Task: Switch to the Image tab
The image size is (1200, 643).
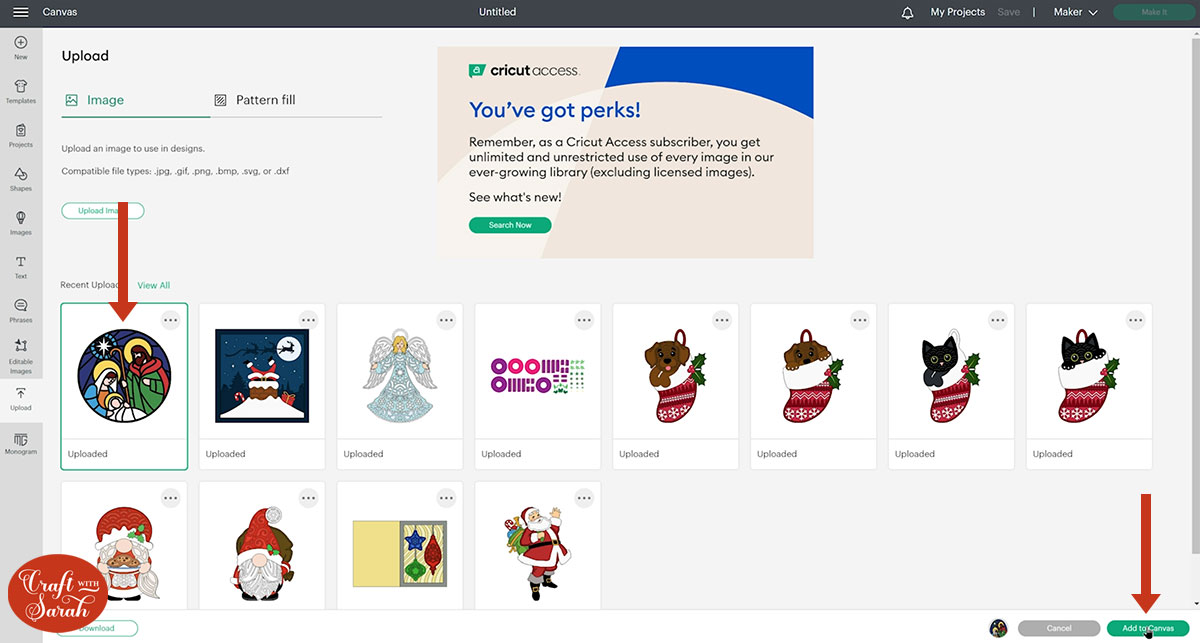Action: point(96,100)
